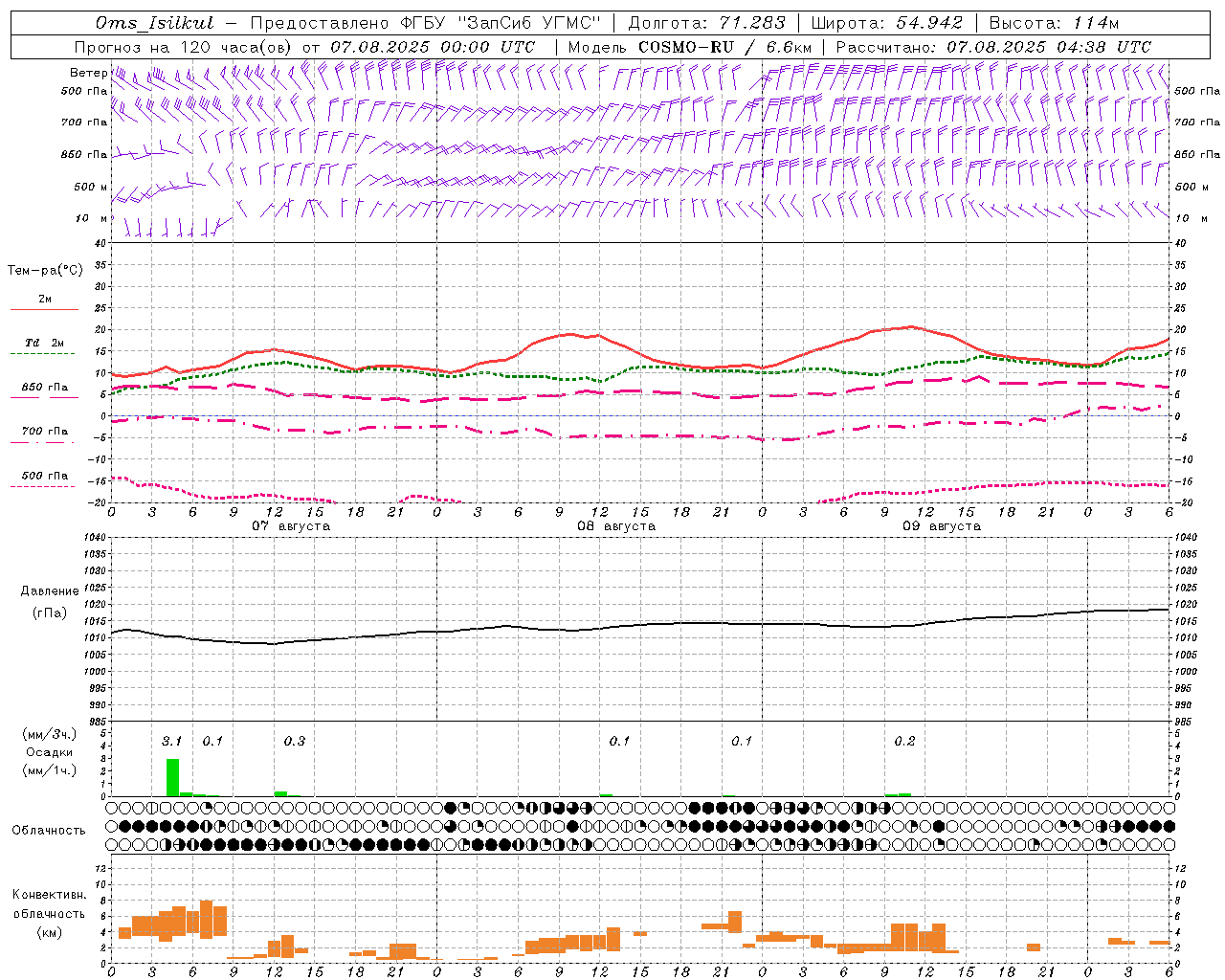Screen dimensions: 1225x980
Task: Click the precipitation value 0.2
Action: pos(904,741)
